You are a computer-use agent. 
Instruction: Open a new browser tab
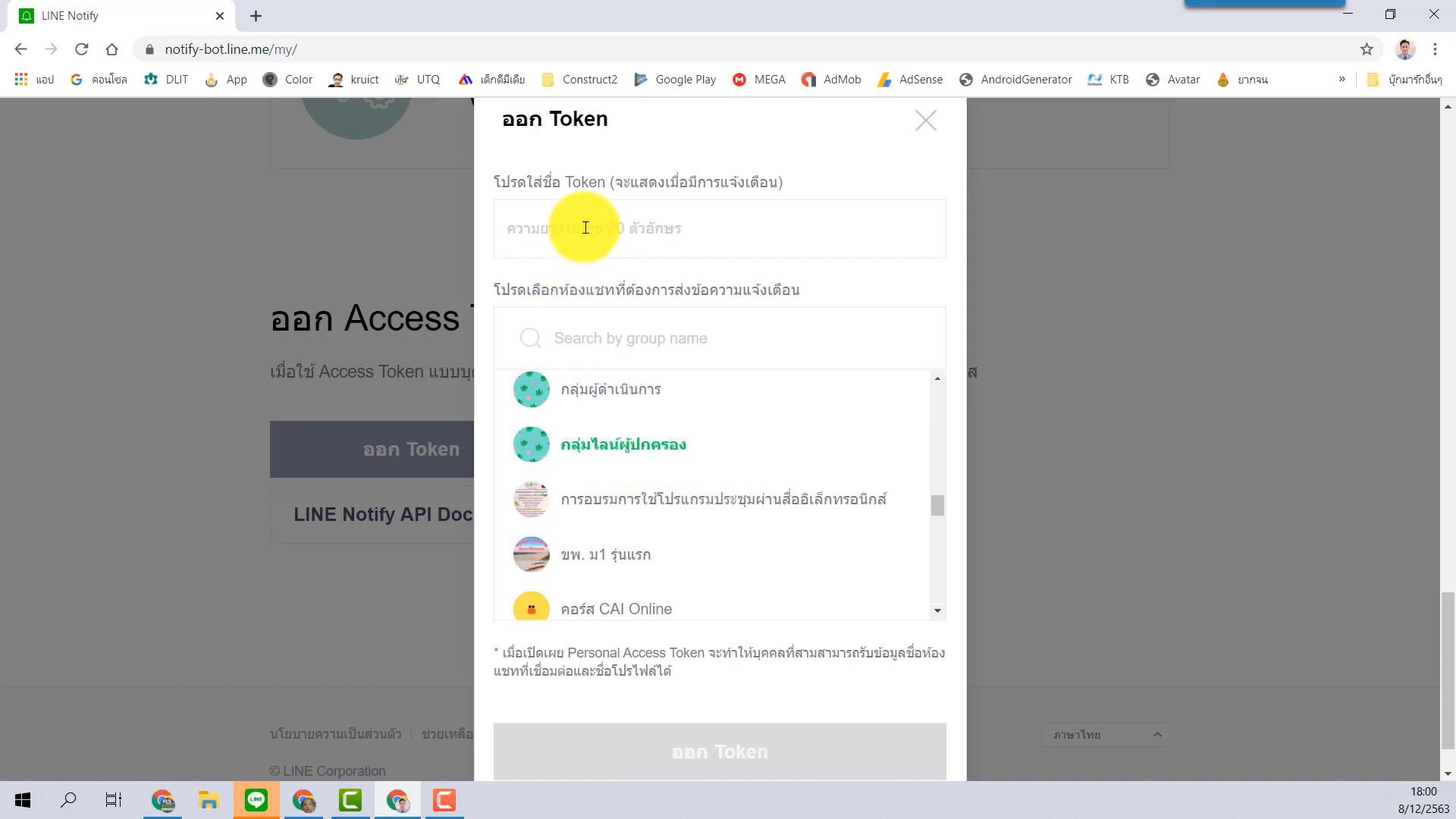256,16
